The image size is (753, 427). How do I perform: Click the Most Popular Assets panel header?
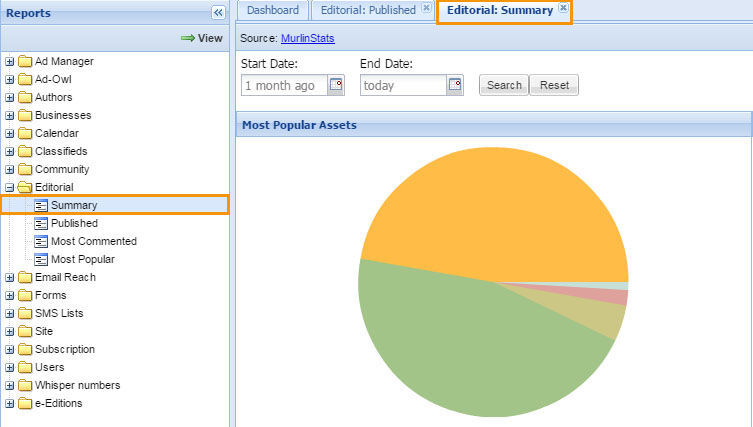pyautogui.click(x=494, y=125)
